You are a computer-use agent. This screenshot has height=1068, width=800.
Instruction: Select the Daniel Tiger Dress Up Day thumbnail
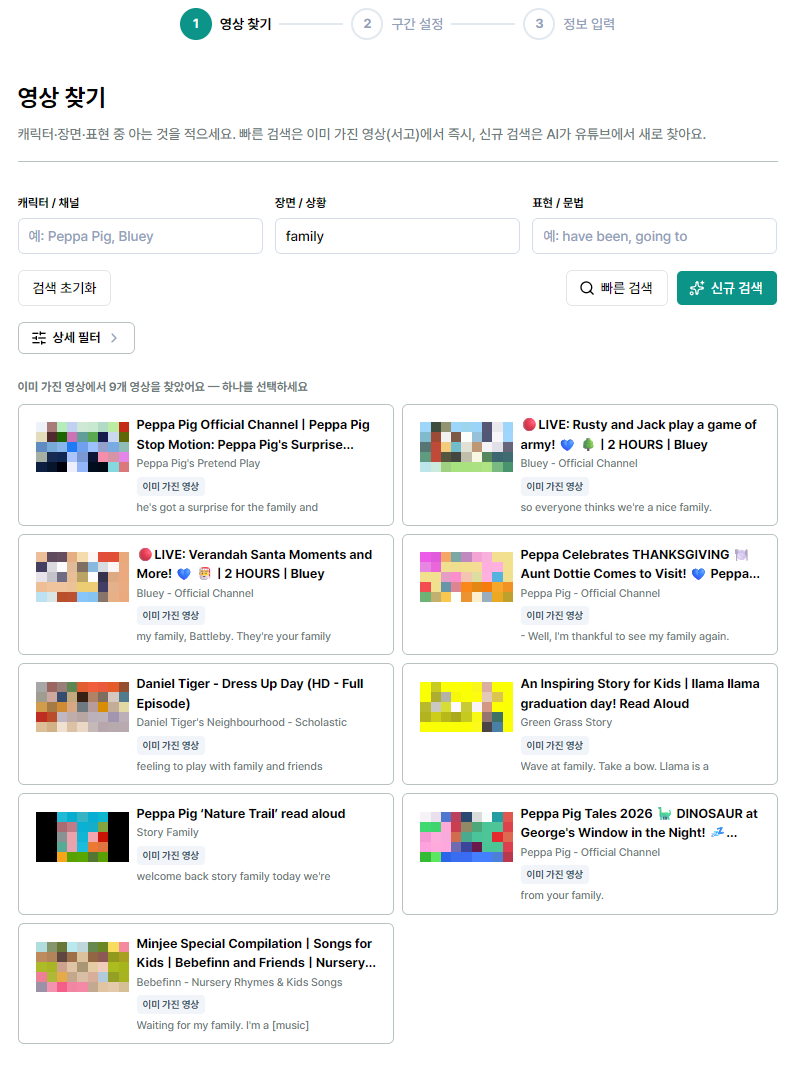[x=82, y=707]
